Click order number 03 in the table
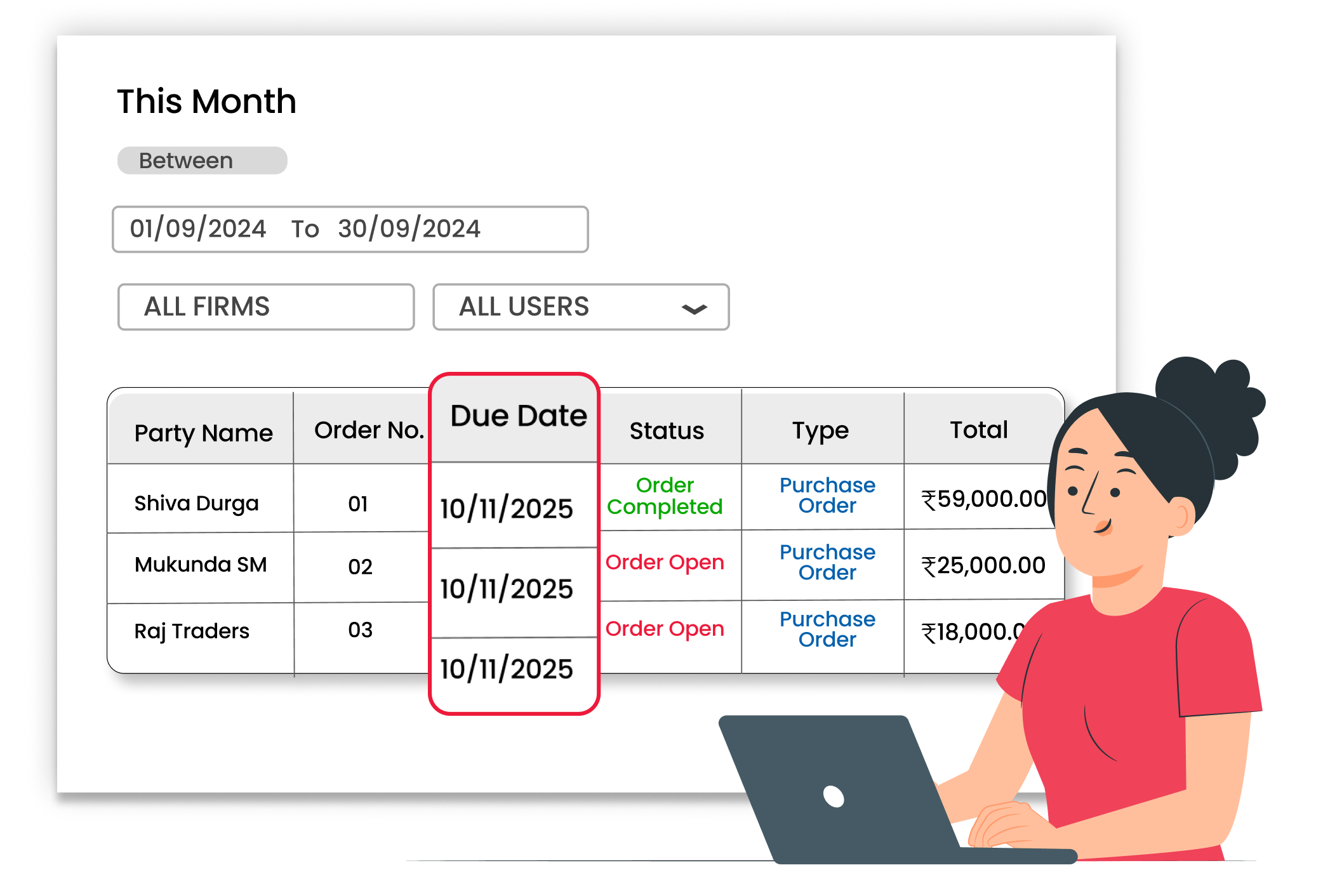Viewport: 1323px width, 896px height. [x=360, y=629]
